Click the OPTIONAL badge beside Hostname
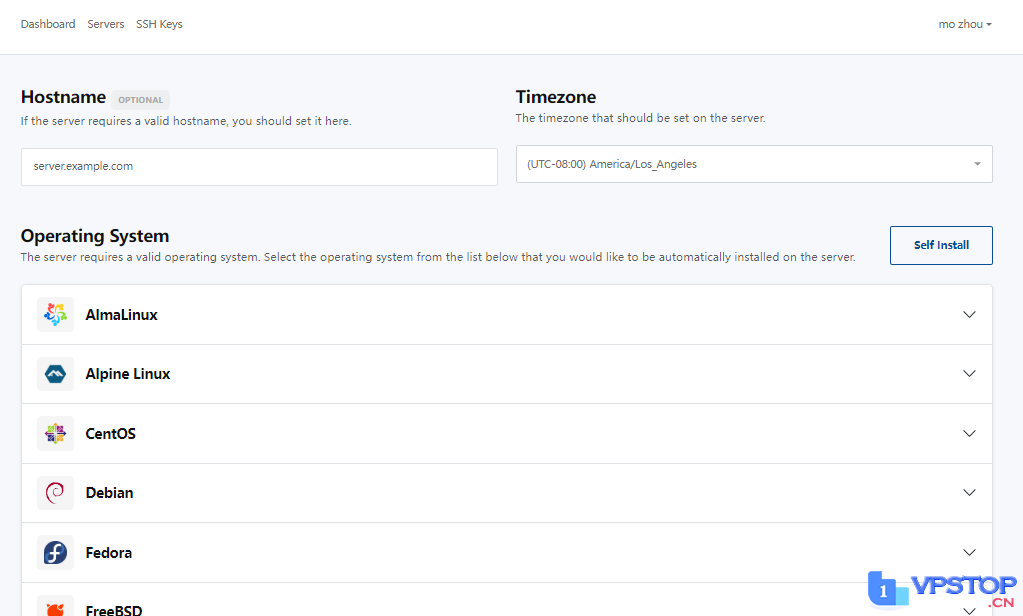The width and height of the screenshot is (1023, 616). pyautogui.click(x=140, y=100)
